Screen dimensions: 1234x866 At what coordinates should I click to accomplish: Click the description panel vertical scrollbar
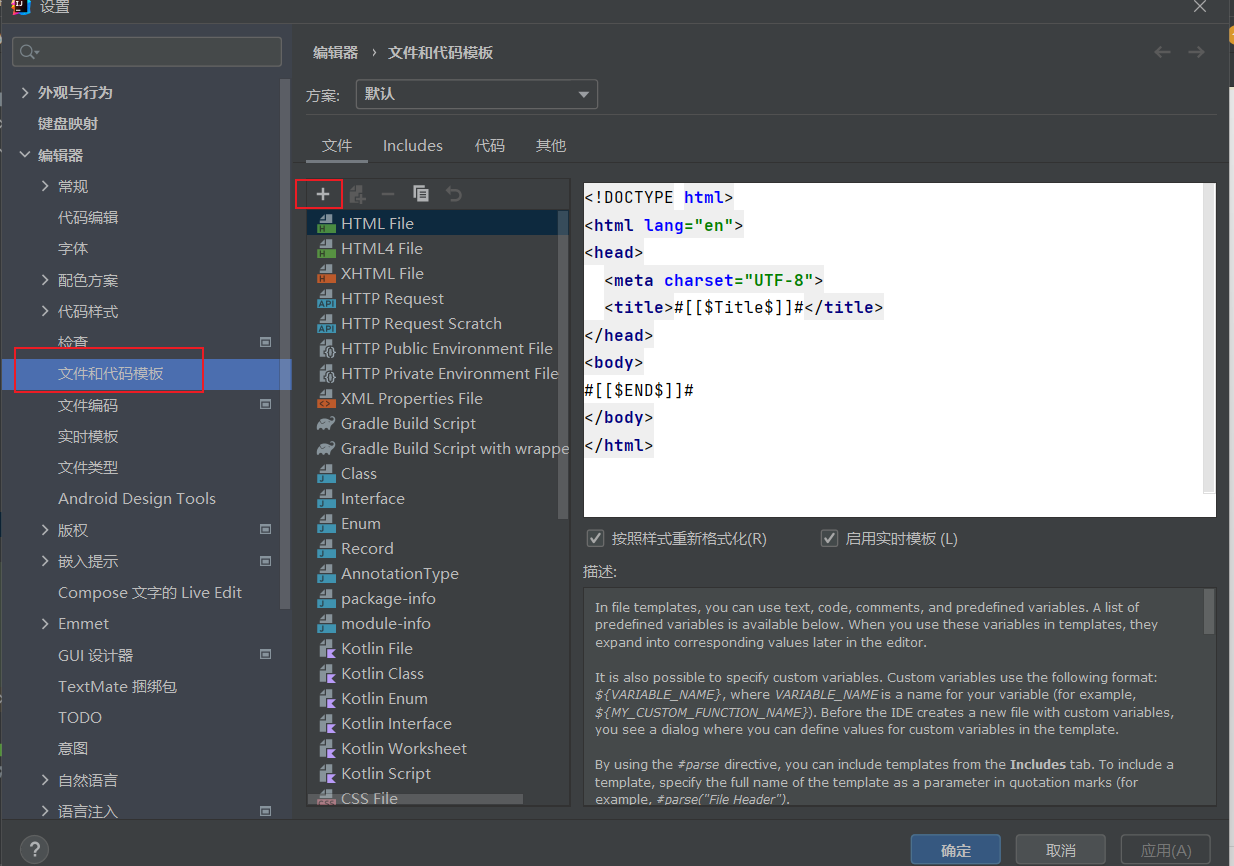click(1209, 611)
